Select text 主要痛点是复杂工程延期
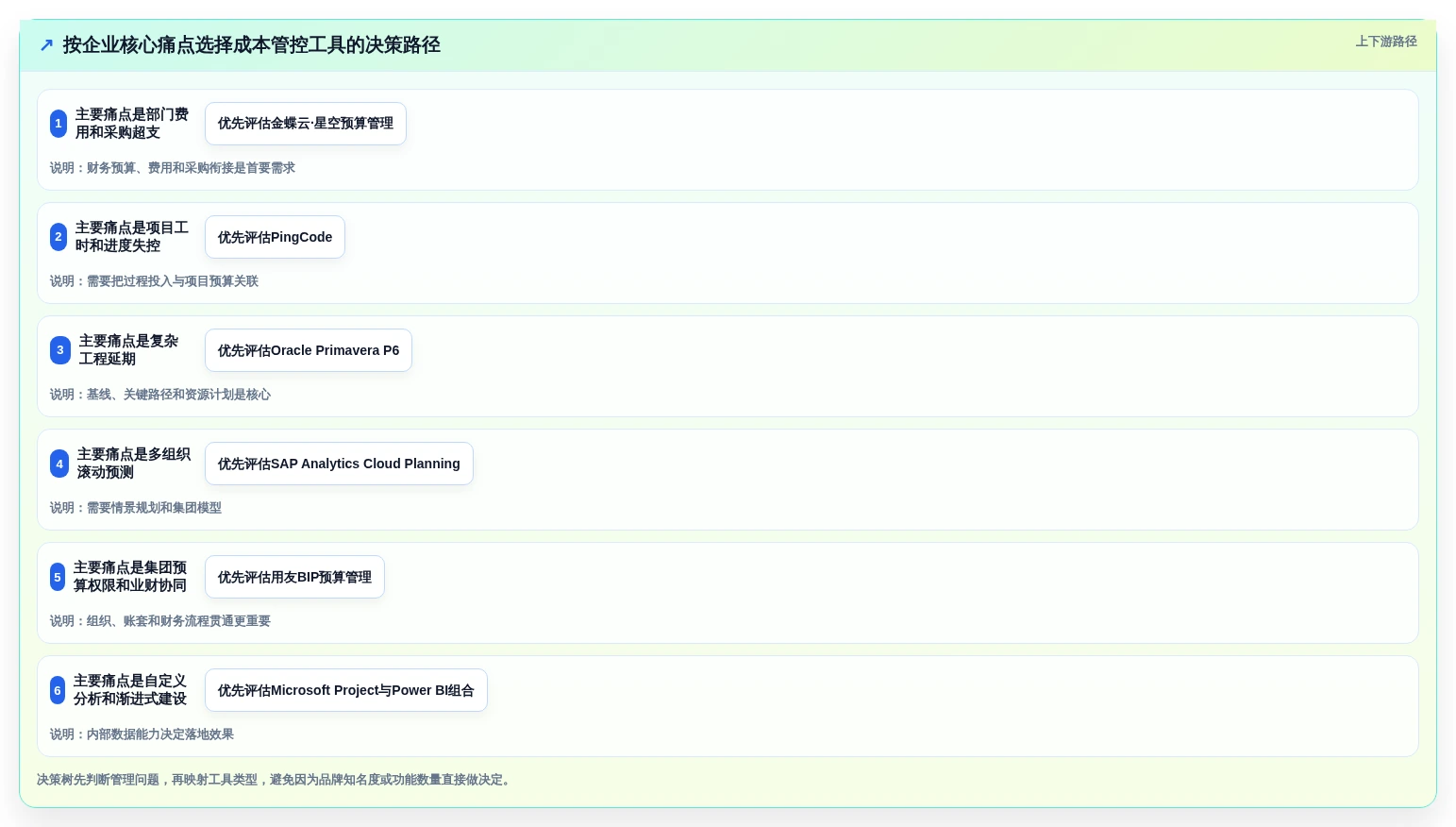The height and width of the screenshot is (827, 1456). [x=129, y=350]
